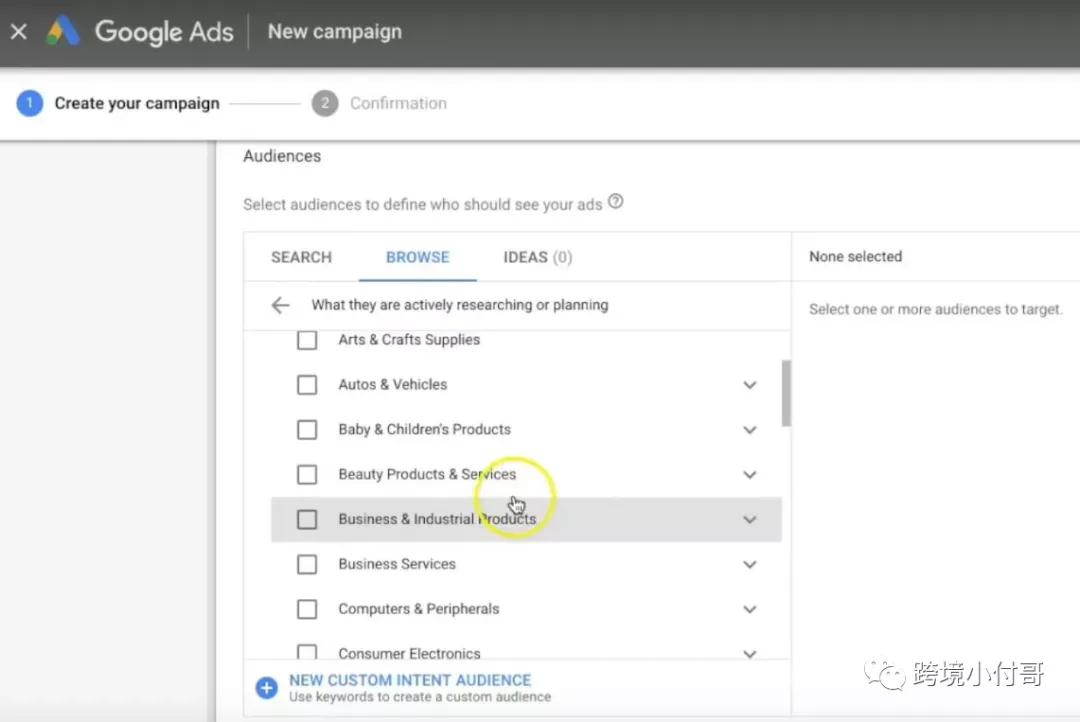
Task: Close the New campaign dialog with X
Action: (x=19, y=32)
